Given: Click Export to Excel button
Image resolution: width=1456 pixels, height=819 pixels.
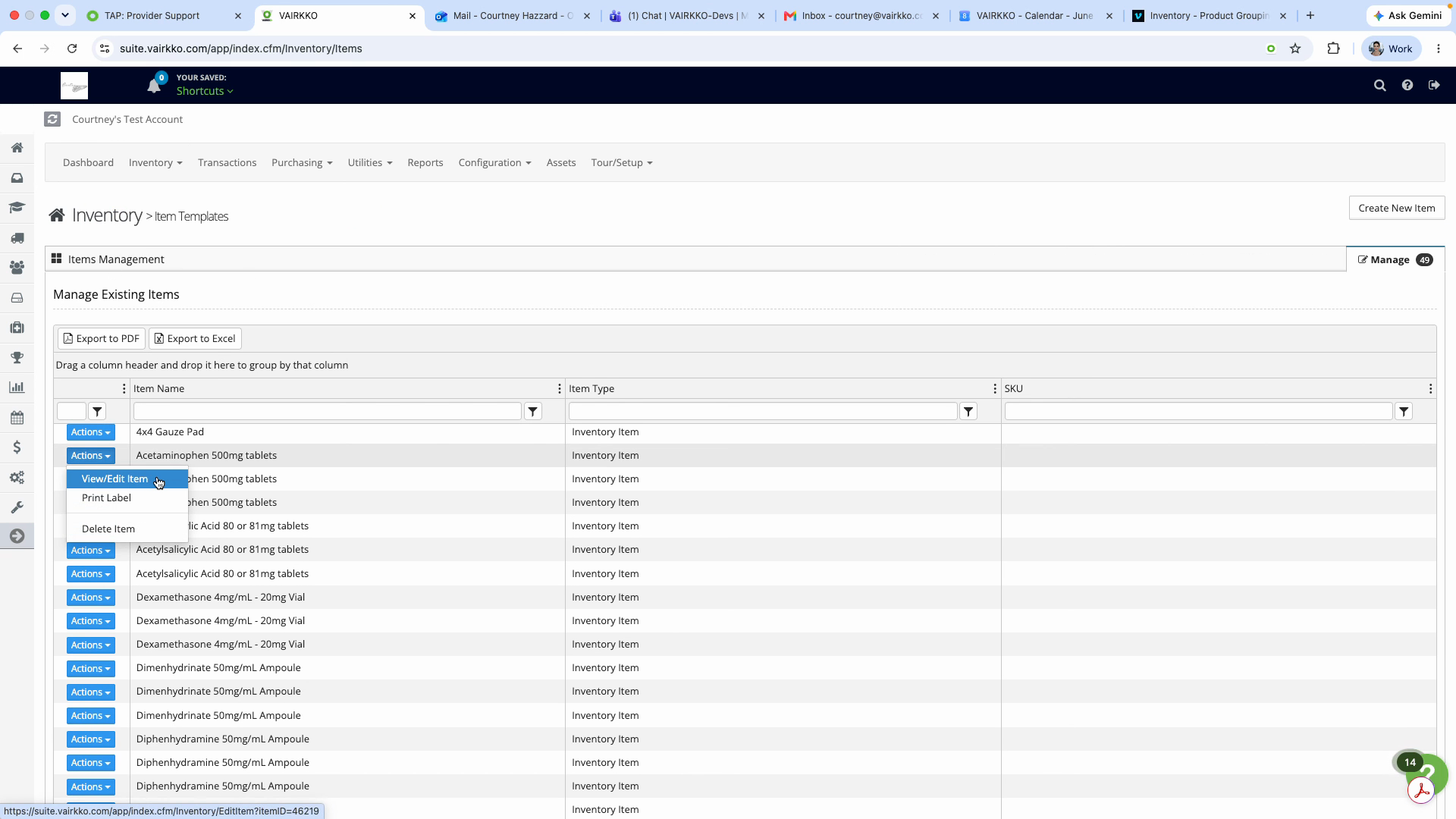Looking at the screenshot, I should click(x=195, y=339).
